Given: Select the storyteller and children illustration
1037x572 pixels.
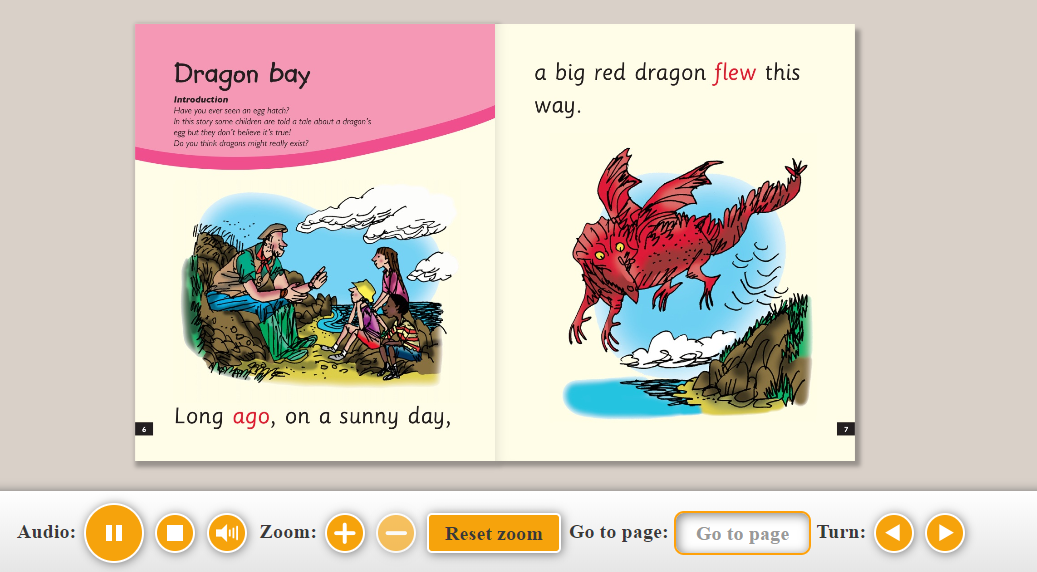Looking at the screenshot, I should click(319, 286).
